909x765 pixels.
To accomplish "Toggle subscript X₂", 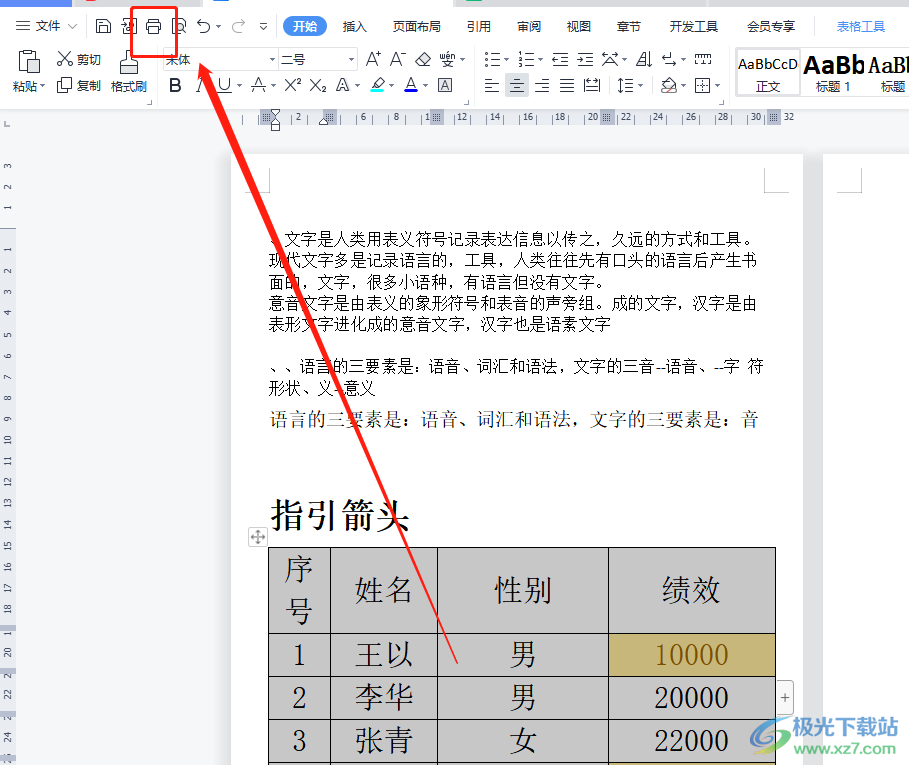I will coord(318,86).
